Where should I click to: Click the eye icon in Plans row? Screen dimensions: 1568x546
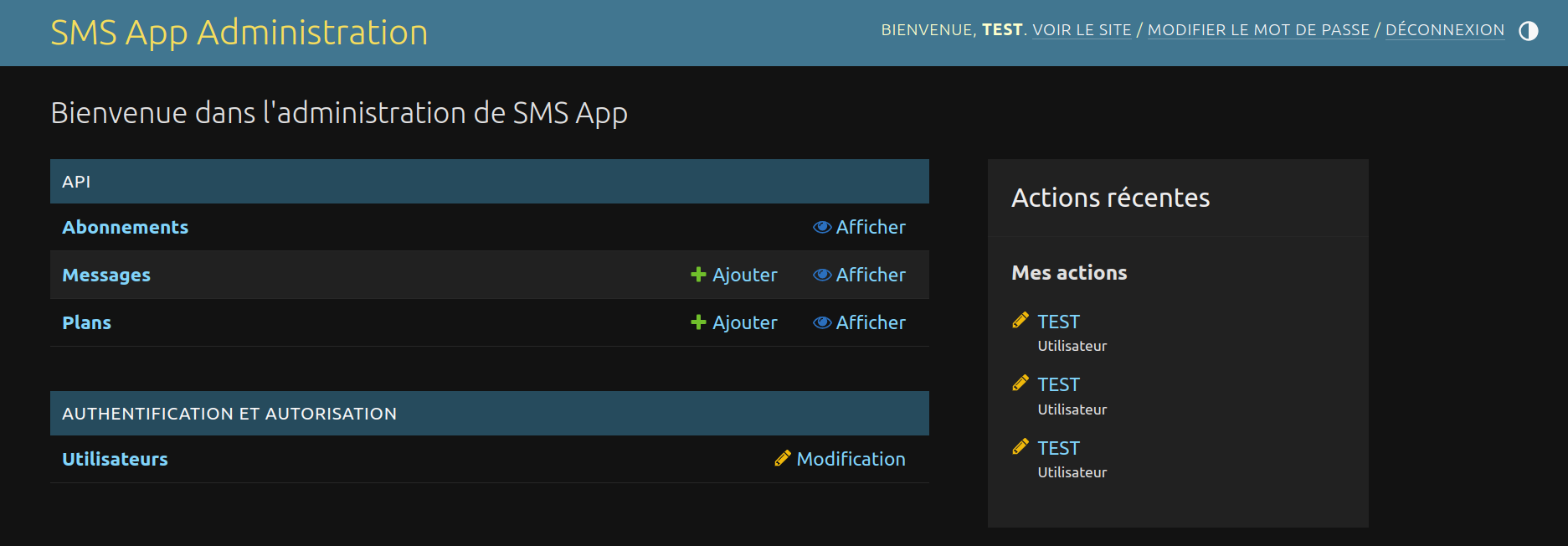(822, 322)
